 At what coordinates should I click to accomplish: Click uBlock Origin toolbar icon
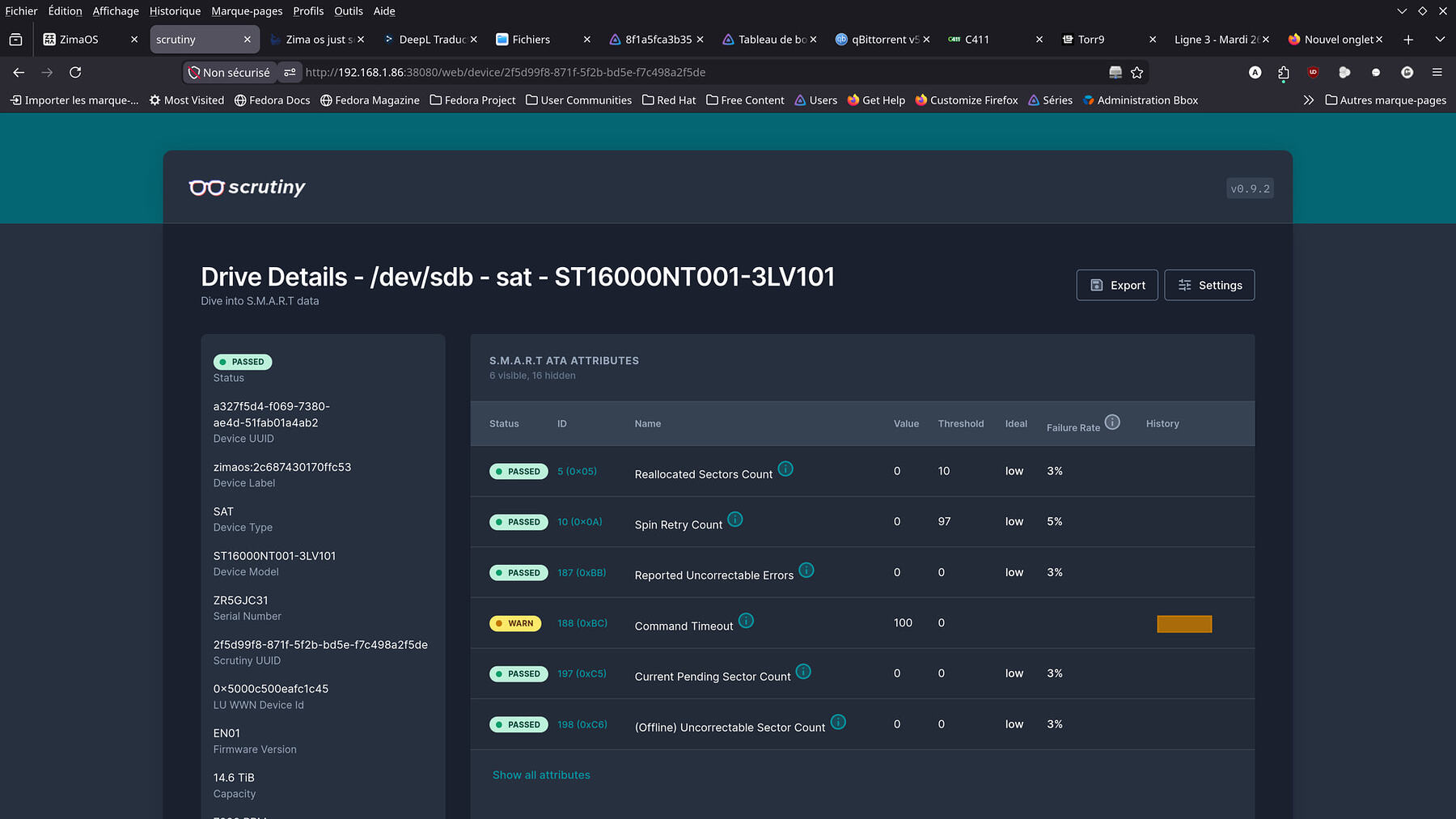(x=1313, y=72)
